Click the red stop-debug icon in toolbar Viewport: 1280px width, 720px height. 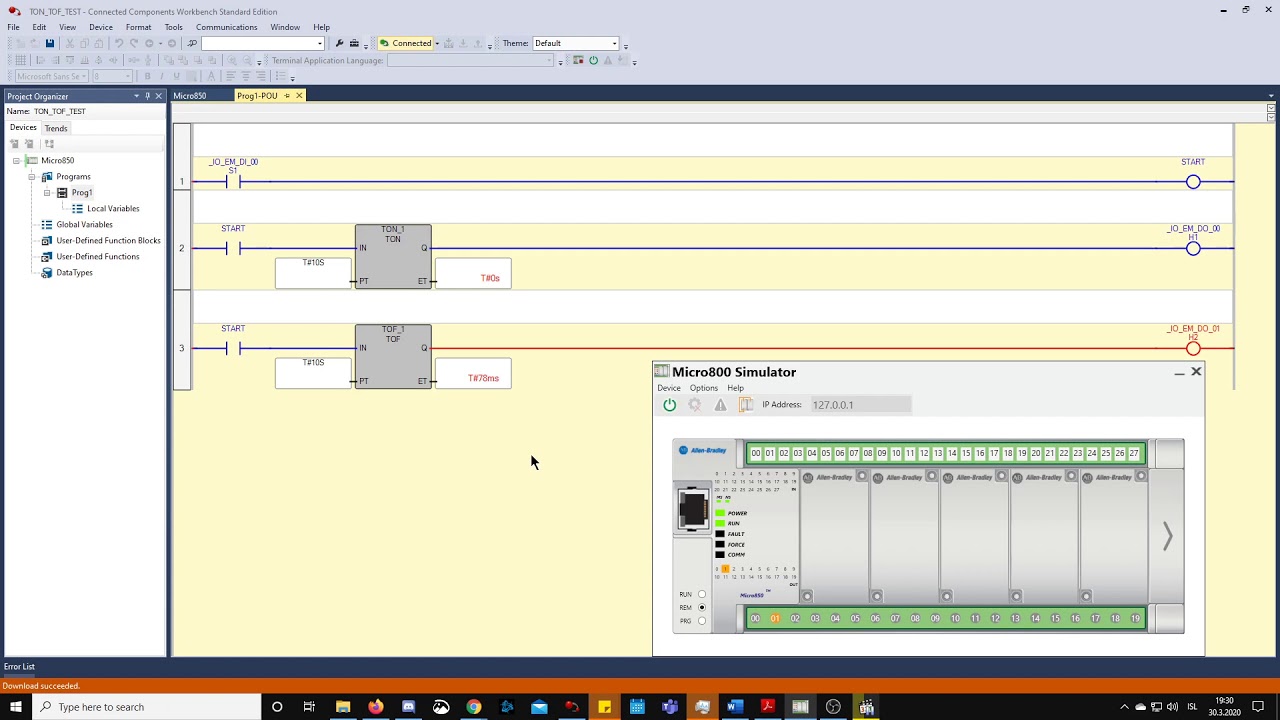[578, 60]
